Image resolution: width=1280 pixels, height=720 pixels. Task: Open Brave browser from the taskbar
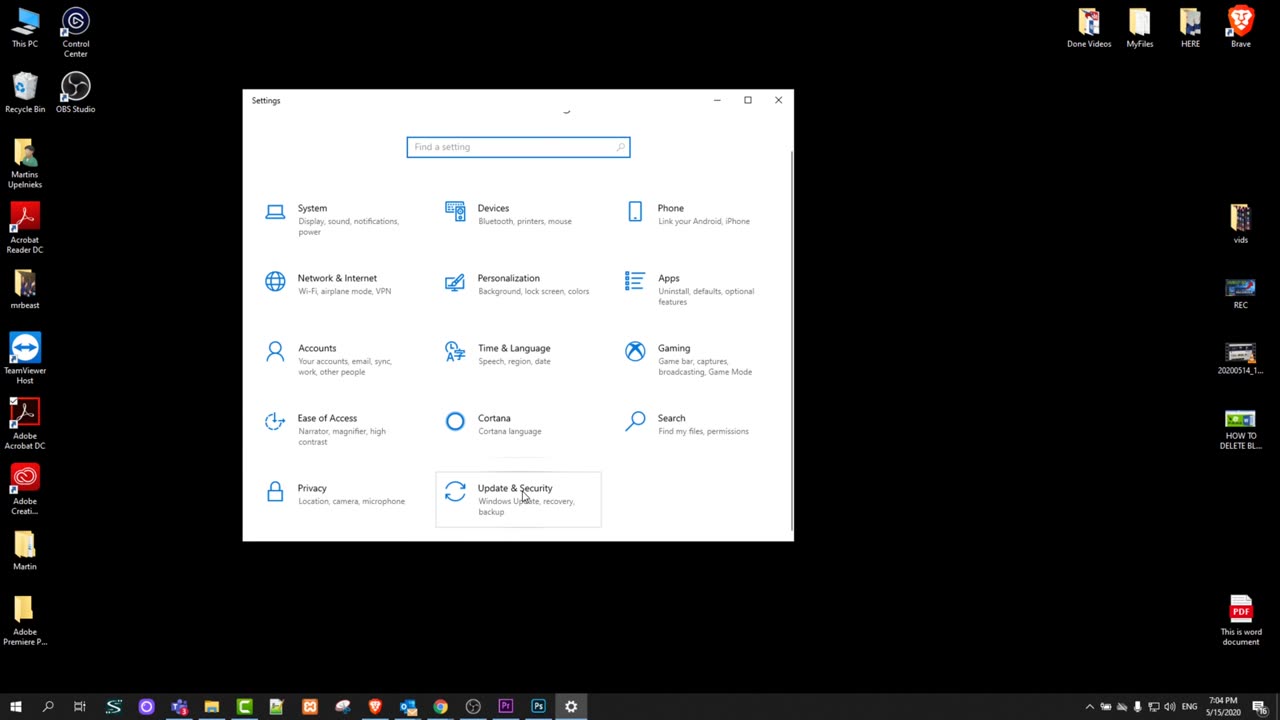point(375,707)
